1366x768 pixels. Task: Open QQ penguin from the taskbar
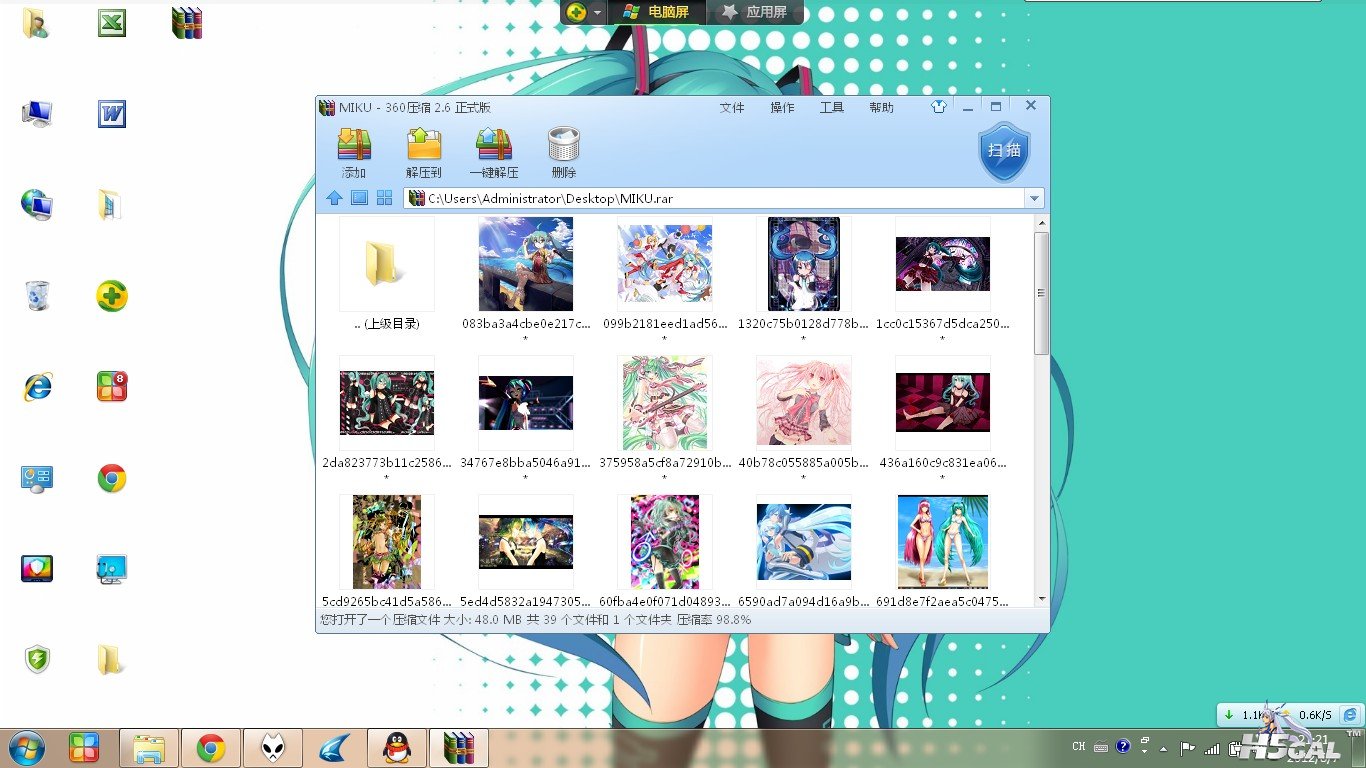coord(397,748)
